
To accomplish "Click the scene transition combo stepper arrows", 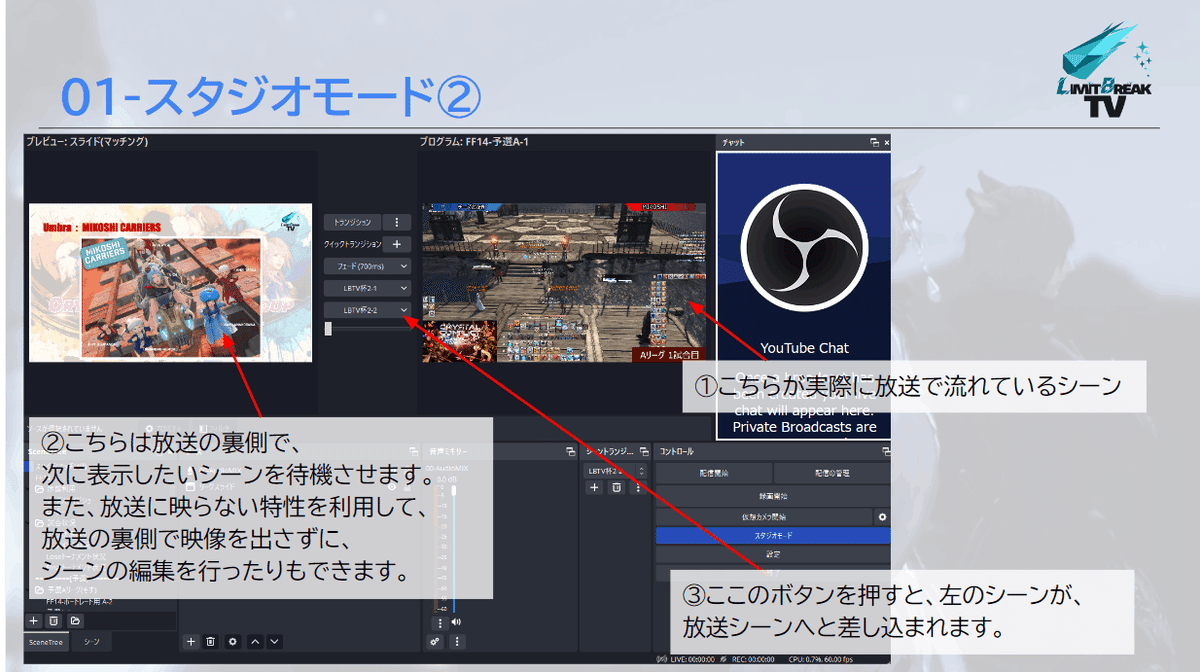I will coord(640,470).
